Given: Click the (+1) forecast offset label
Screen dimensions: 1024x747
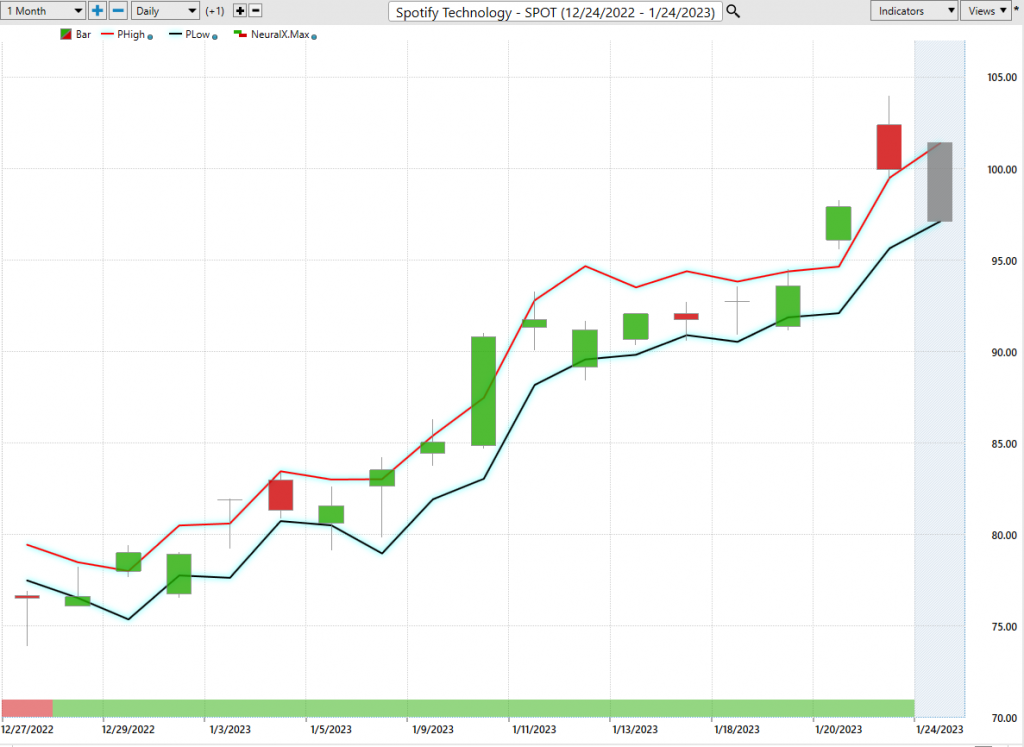Looking at the screenshot, I should [x=215, y=11].
